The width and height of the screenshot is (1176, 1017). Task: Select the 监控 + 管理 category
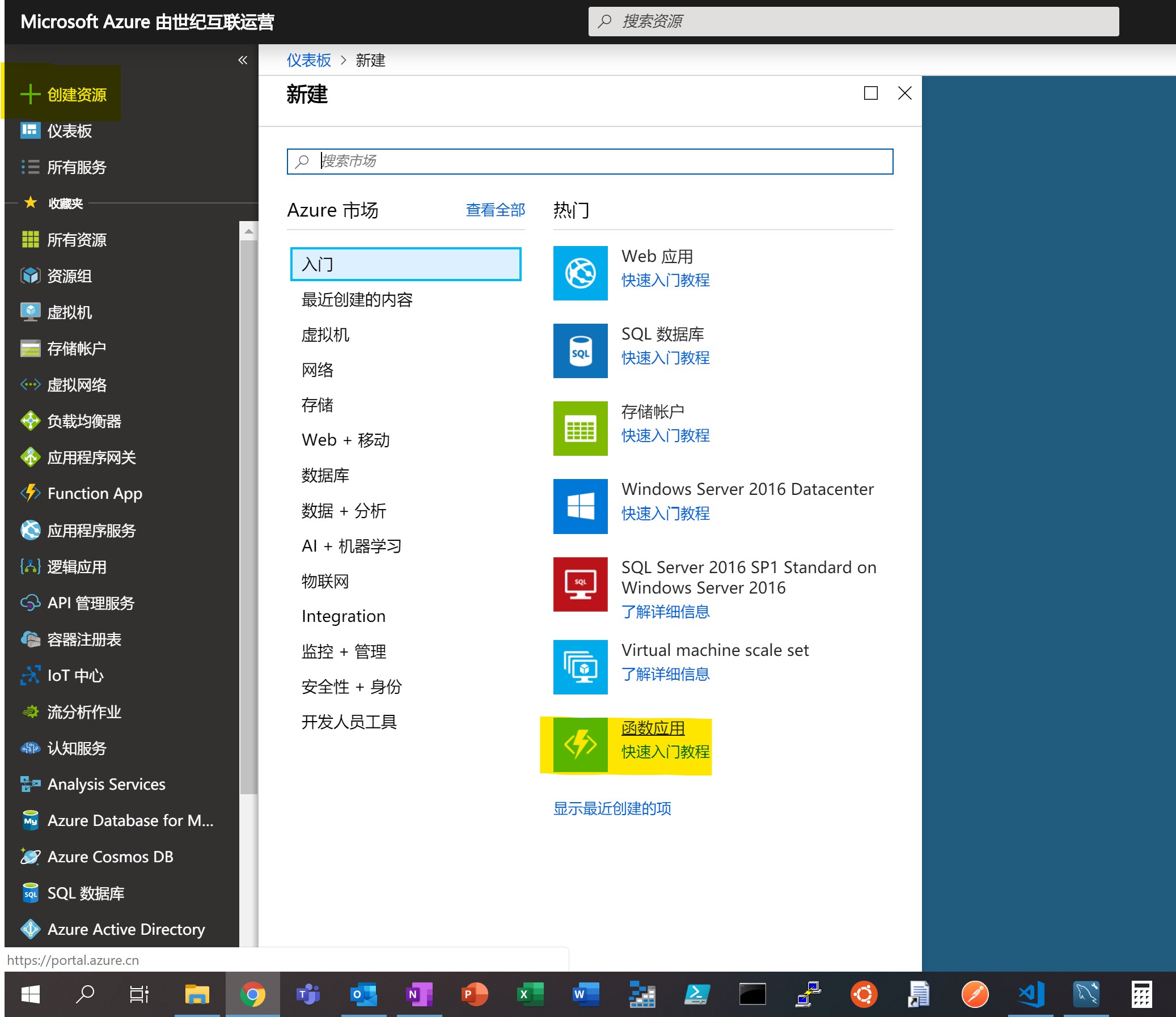[x=344, y=651]
